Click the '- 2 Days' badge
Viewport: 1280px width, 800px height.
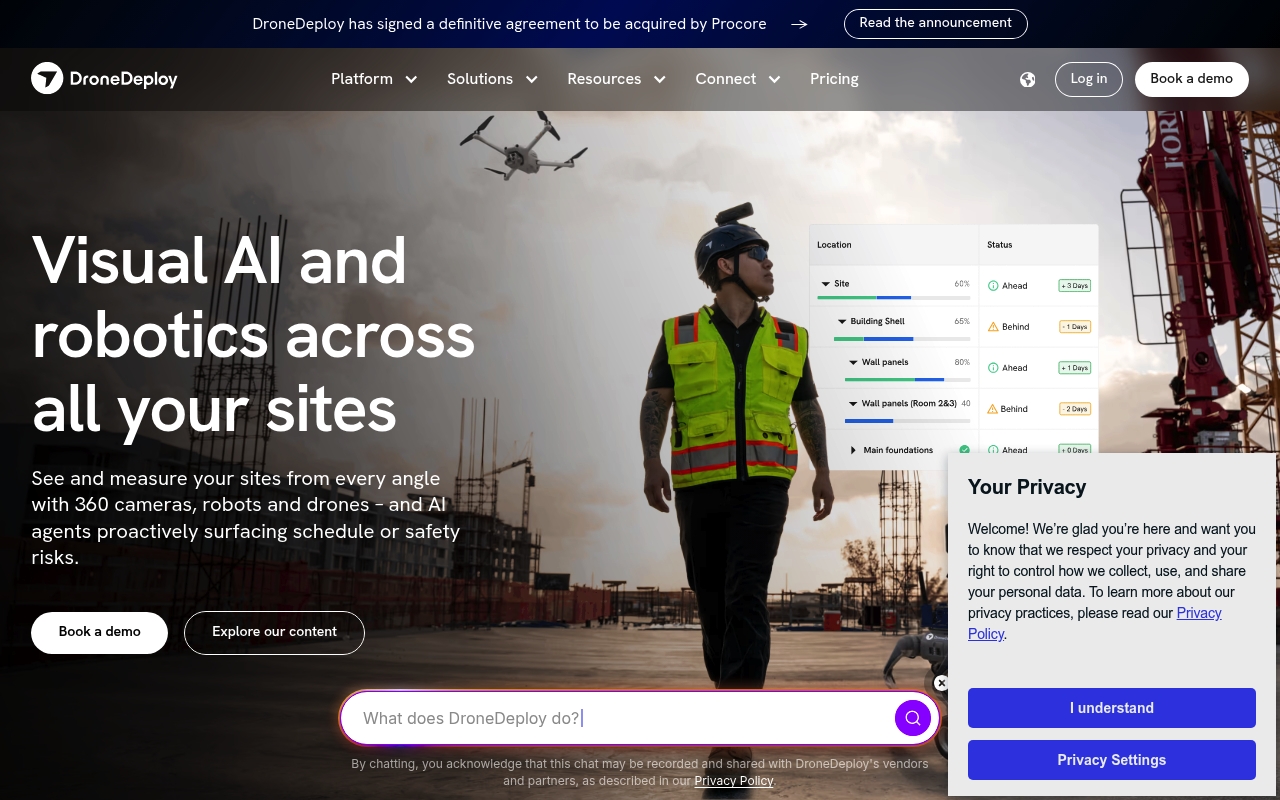click(1074, 409)
